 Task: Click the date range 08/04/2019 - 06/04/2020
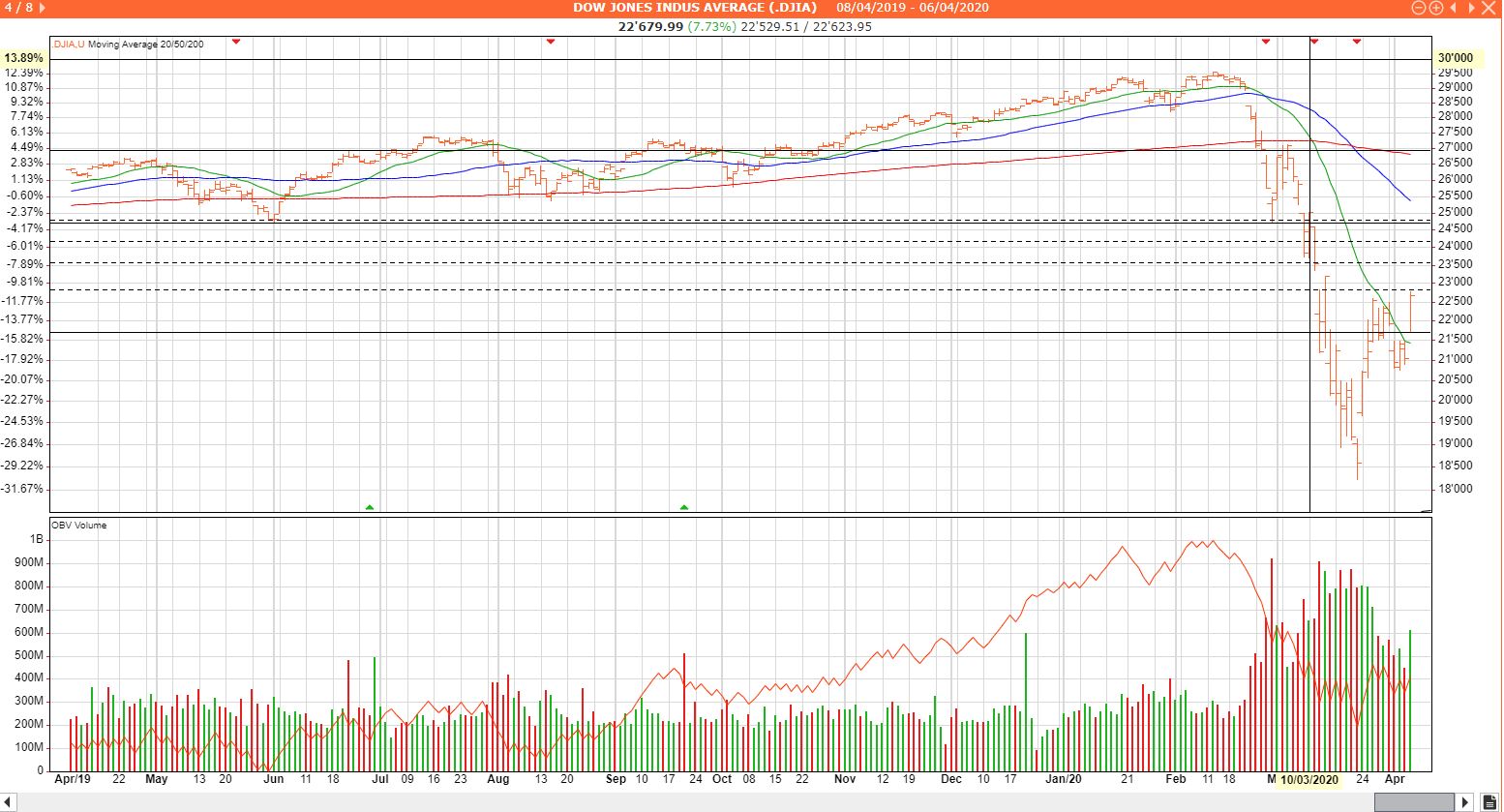[913, 8]
